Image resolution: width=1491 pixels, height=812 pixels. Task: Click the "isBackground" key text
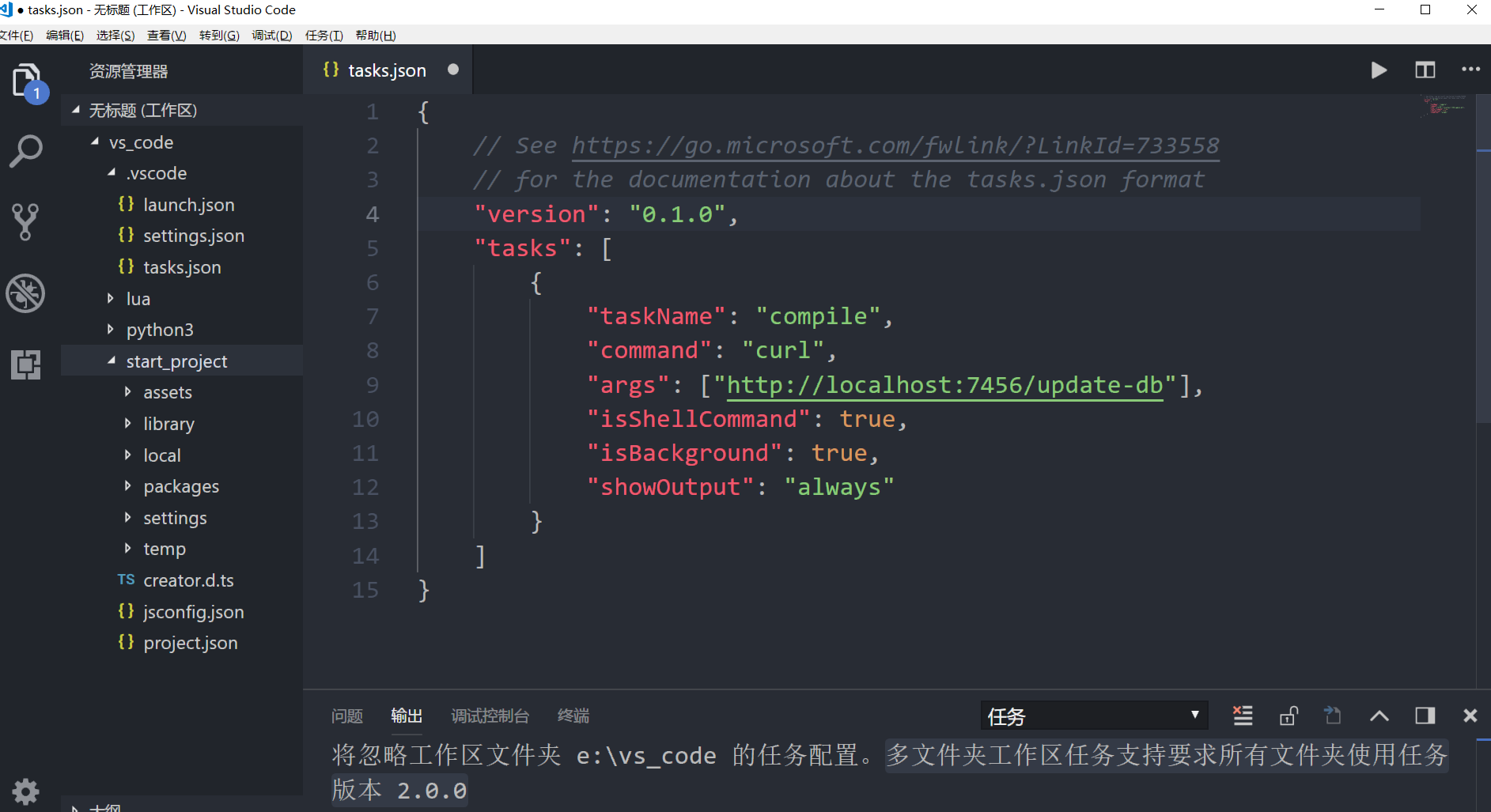point(684,453)
